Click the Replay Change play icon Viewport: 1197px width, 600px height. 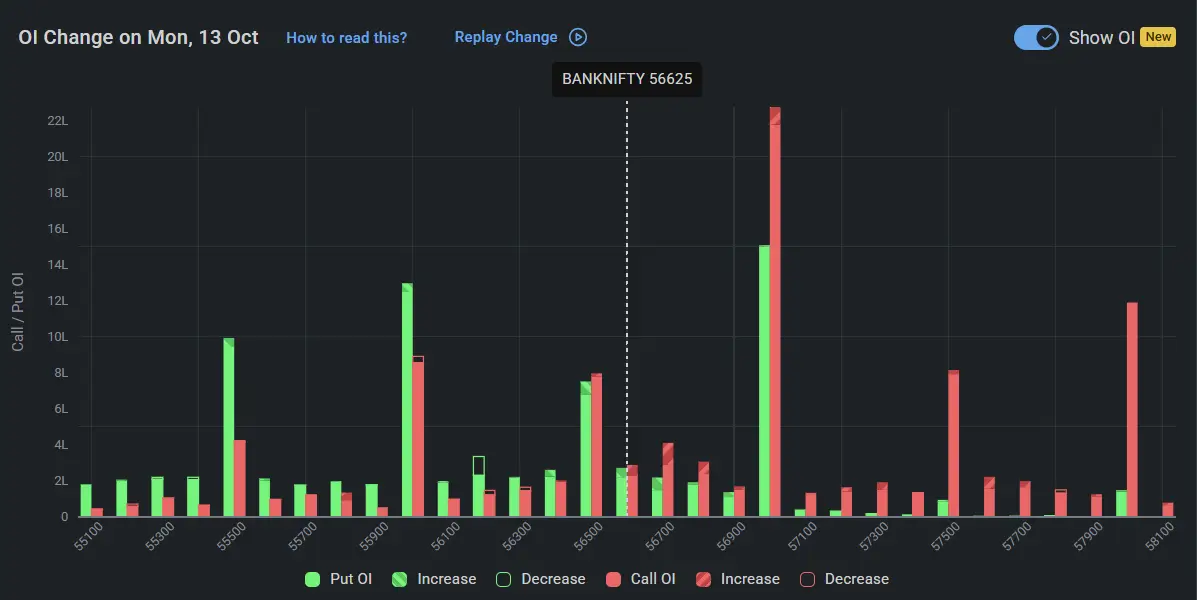click(578, 37)
